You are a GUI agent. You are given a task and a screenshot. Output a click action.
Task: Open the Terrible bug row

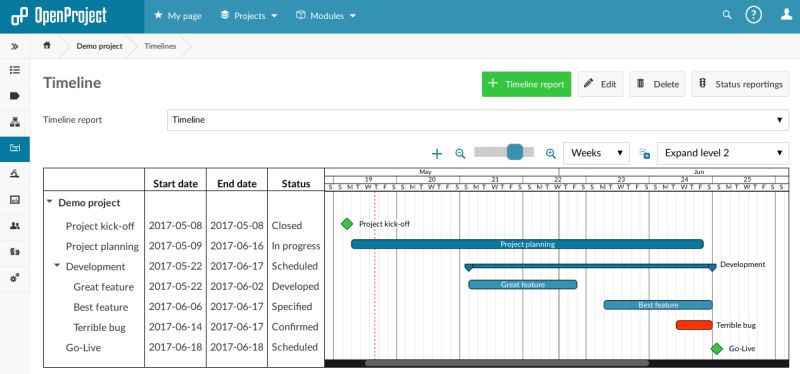[x=99, y=328]
